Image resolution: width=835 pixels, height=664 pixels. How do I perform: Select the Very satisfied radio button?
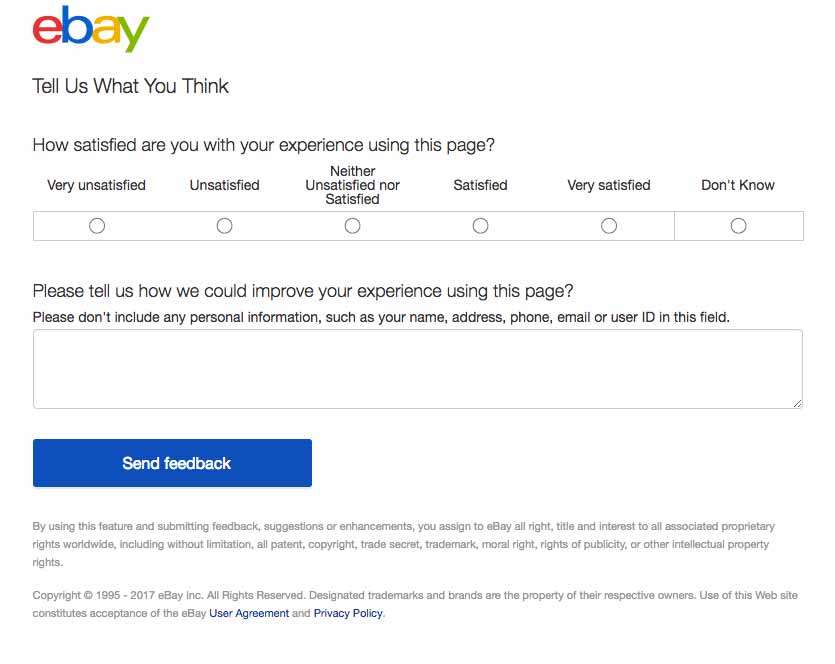click(609, 226)
